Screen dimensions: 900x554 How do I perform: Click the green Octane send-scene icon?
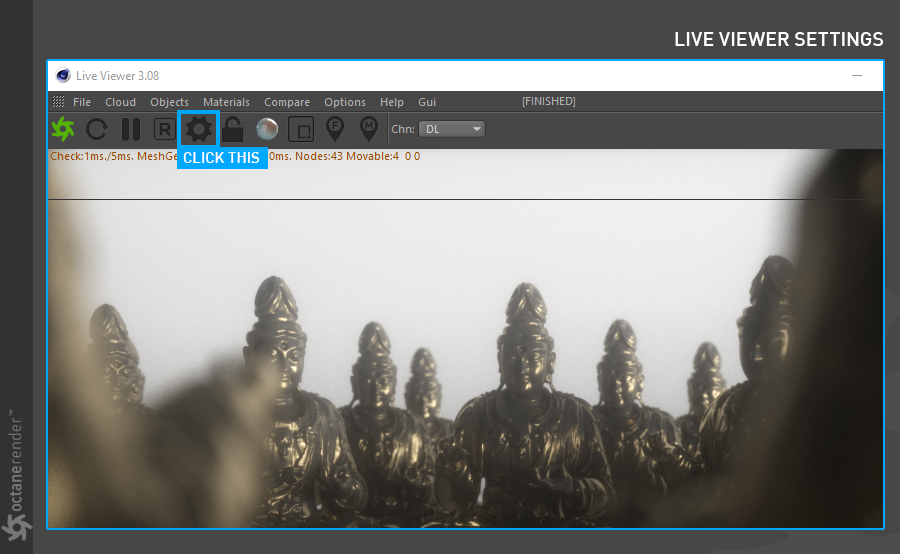pyautogui.click(x=63, y=129)
